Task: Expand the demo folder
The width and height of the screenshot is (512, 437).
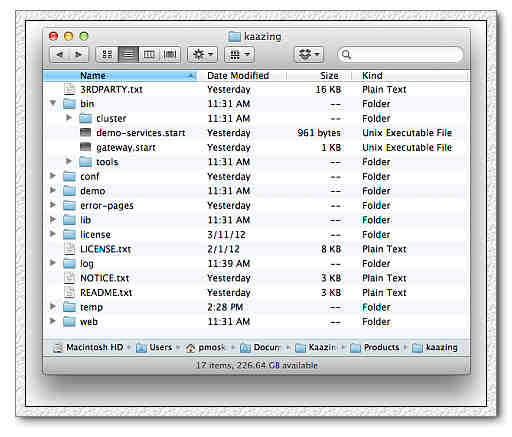Action: pos(53,190)
